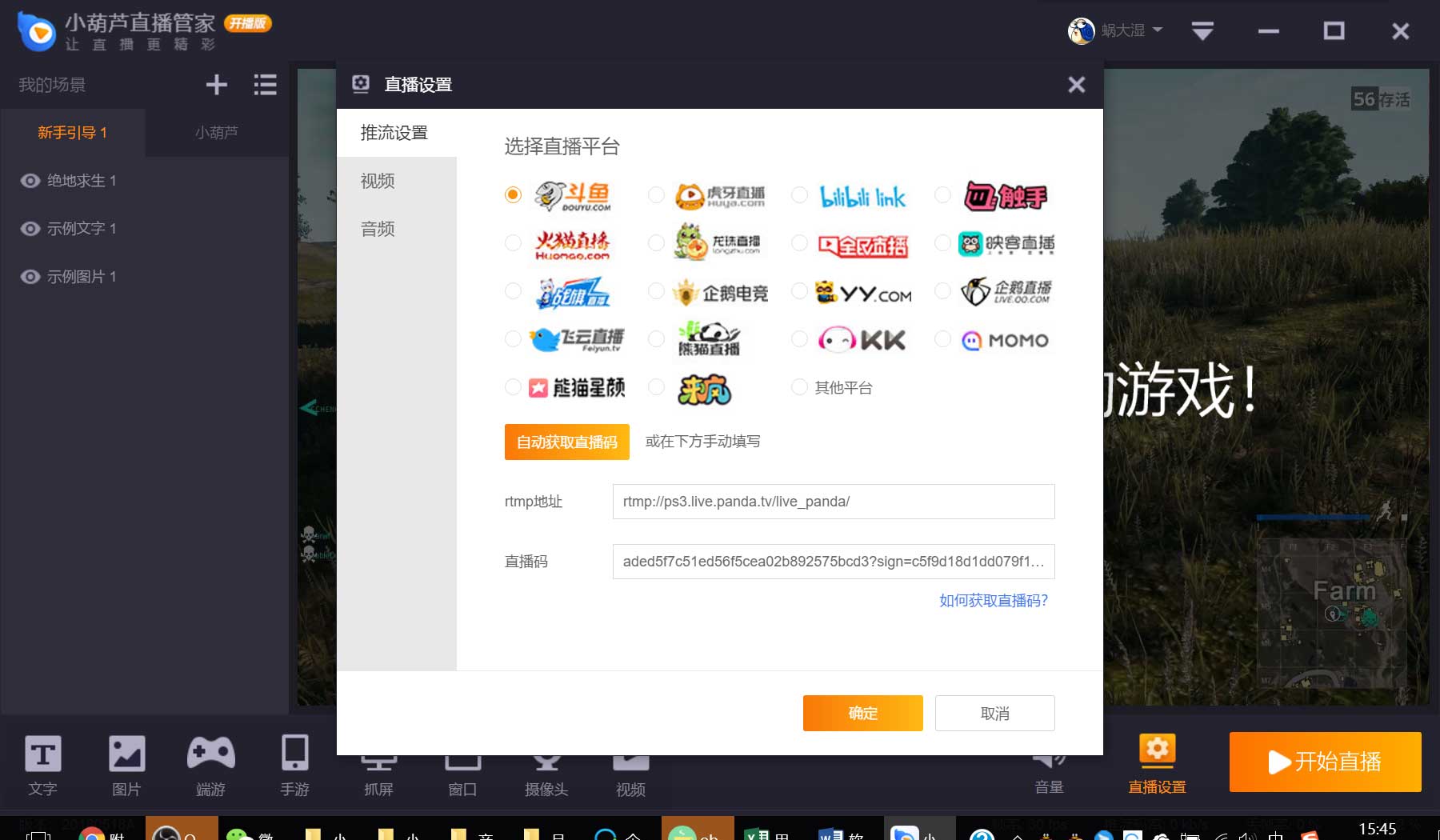Viewport: 1440px width, 840px height.
Task: Click the user avatar for 蜗大湿
Action: click(x=1081, y=30)
